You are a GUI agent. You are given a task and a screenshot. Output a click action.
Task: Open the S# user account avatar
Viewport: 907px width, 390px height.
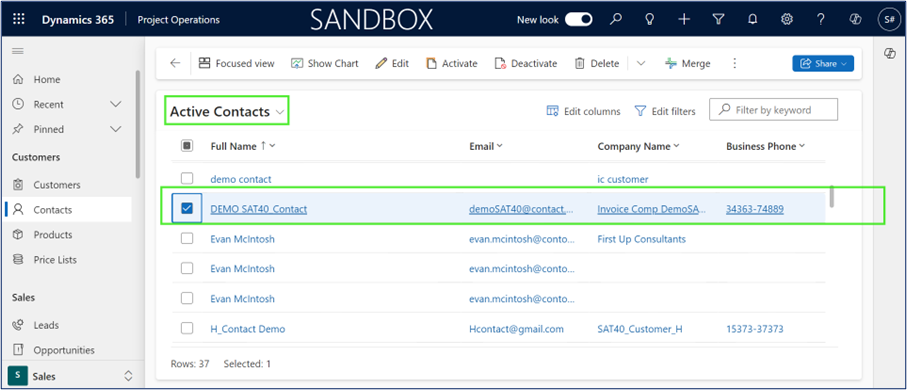(888, 20)
